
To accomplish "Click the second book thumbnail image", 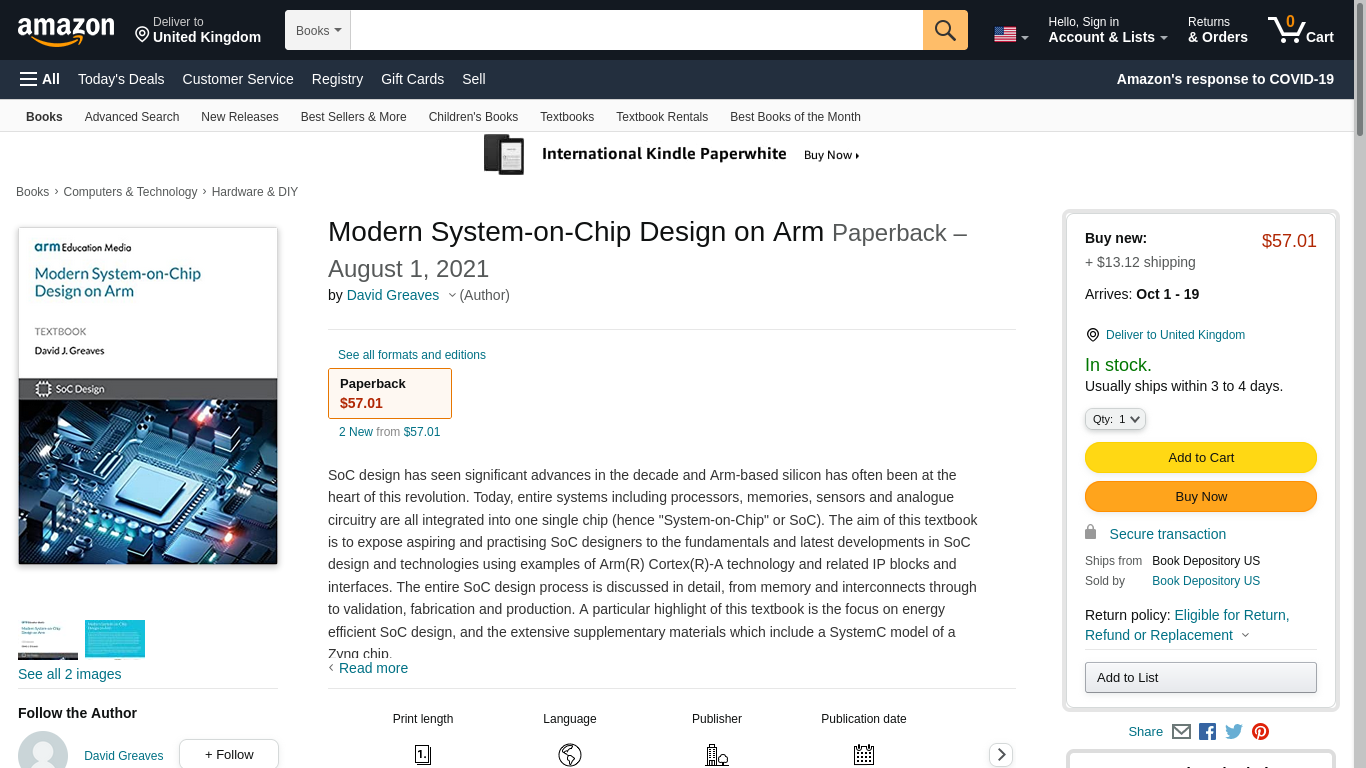I will point(115,639).
